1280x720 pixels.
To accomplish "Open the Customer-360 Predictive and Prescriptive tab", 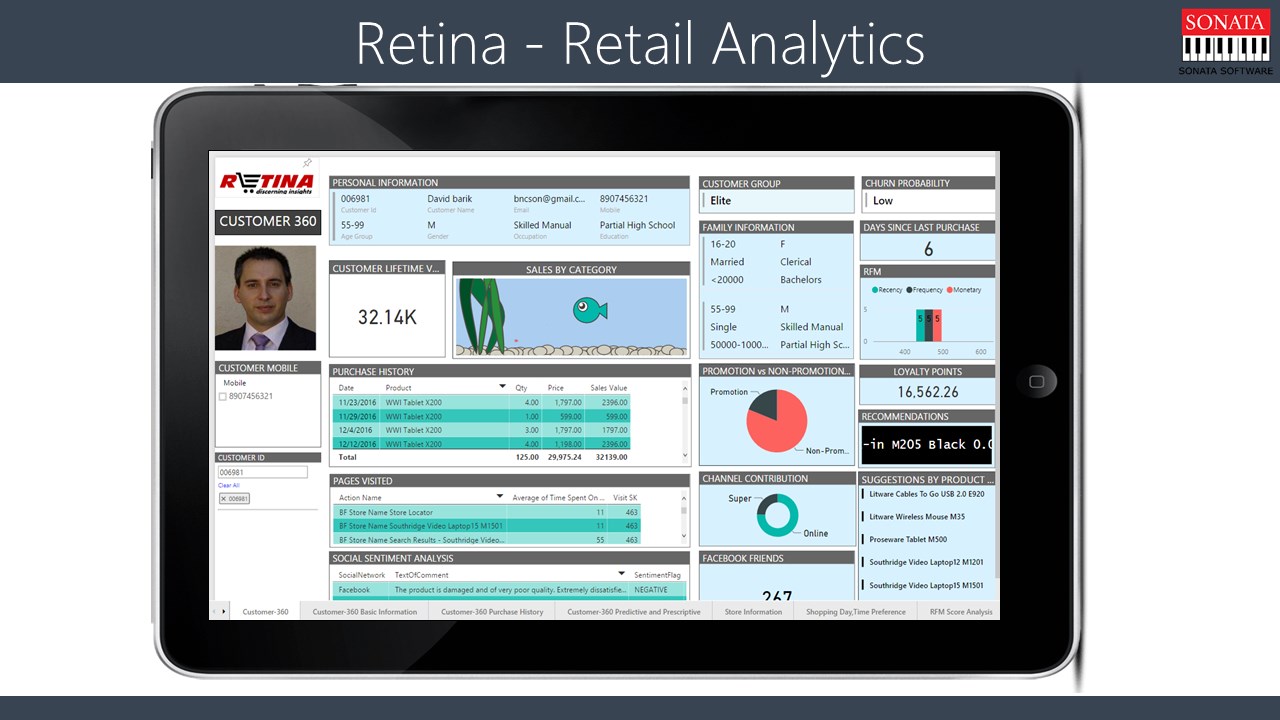I will pyautogui.click(x=634, y=611).
